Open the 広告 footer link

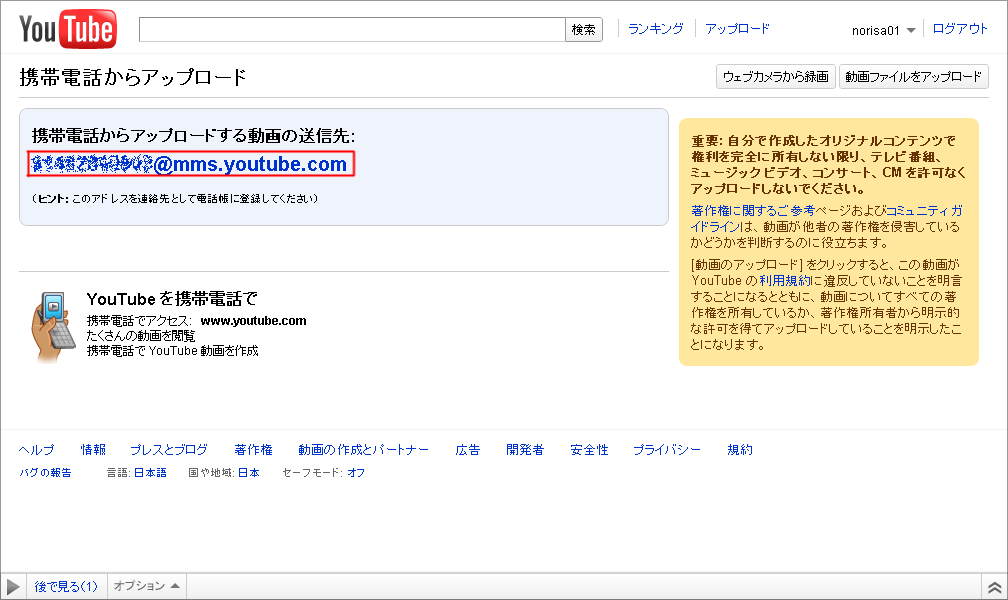467,450
